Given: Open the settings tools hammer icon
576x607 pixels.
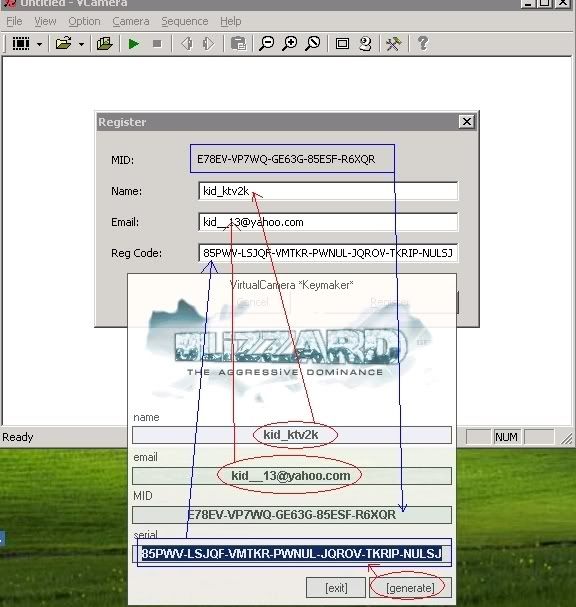Looking at the screenshot, I should 393,43.
